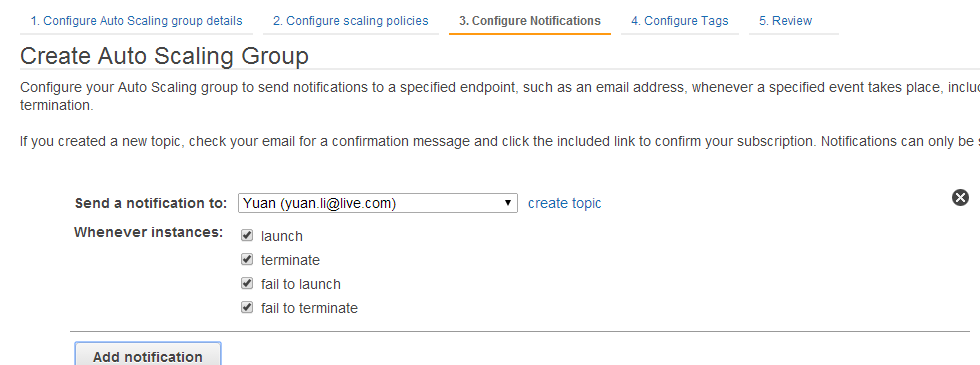980x365 pixels.
Task: Untick the fail to terminate checkbox
Action: (x=247, y=307)
